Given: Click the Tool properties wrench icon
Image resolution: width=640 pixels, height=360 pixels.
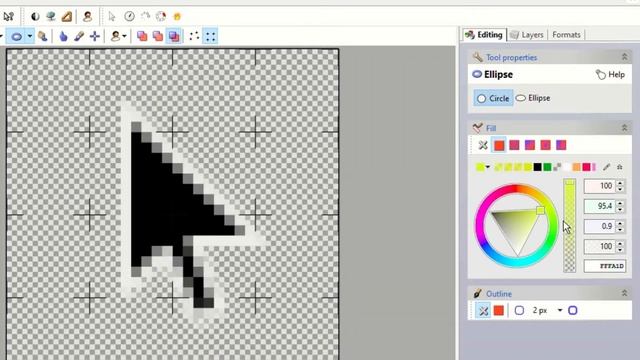Looking at the screenshot, I should coord(477,57).
